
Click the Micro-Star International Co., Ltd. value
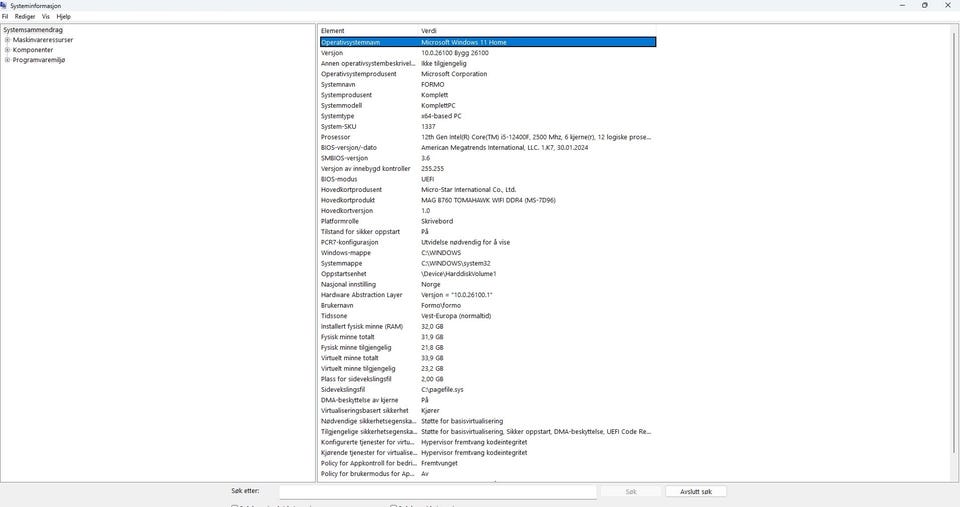click(468, 190)
